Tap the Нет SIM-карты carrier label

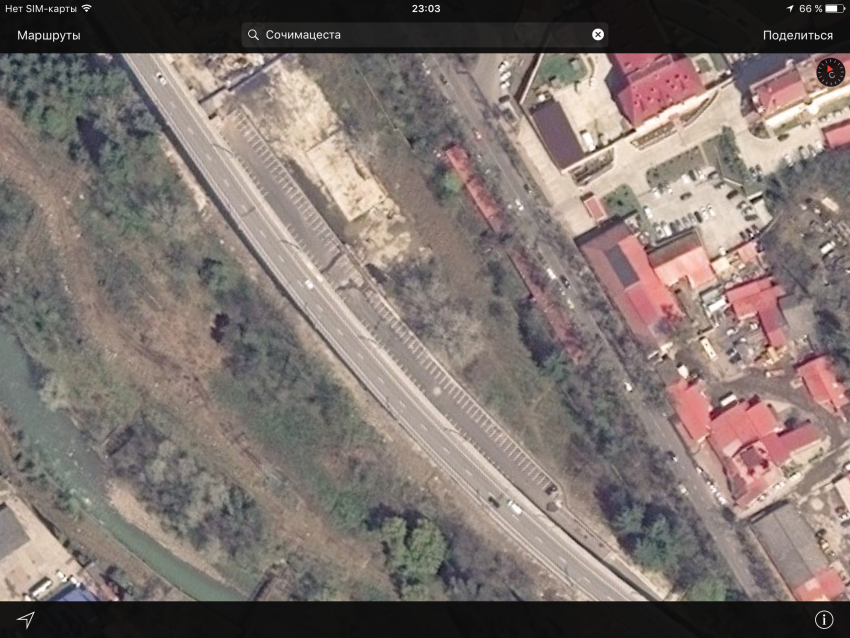click(x=40, y=8)
